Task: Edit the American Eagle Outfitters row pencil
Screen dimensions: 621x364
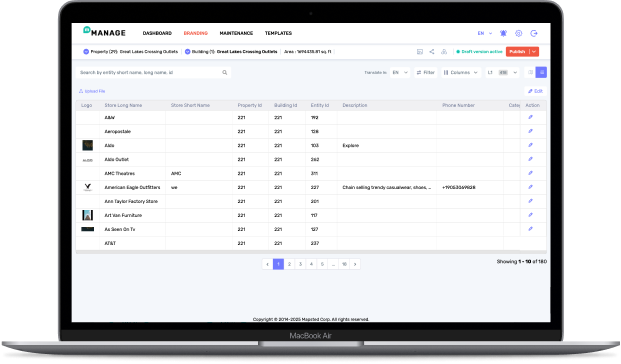Action: click(x=530, y=187)
